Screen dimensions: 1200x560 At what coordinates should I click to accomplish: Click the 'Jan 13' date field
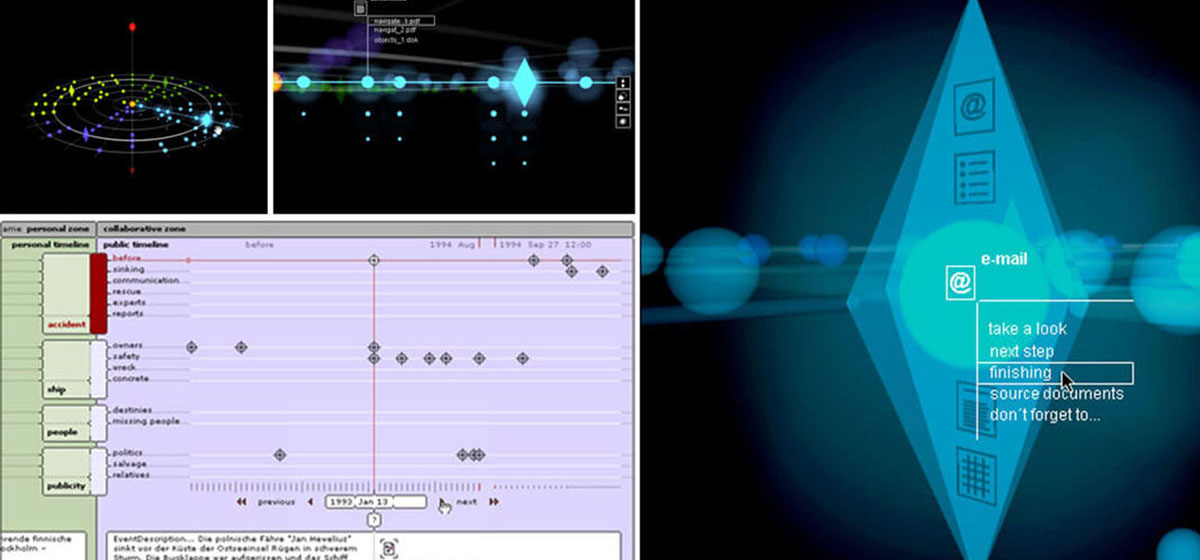373,502
